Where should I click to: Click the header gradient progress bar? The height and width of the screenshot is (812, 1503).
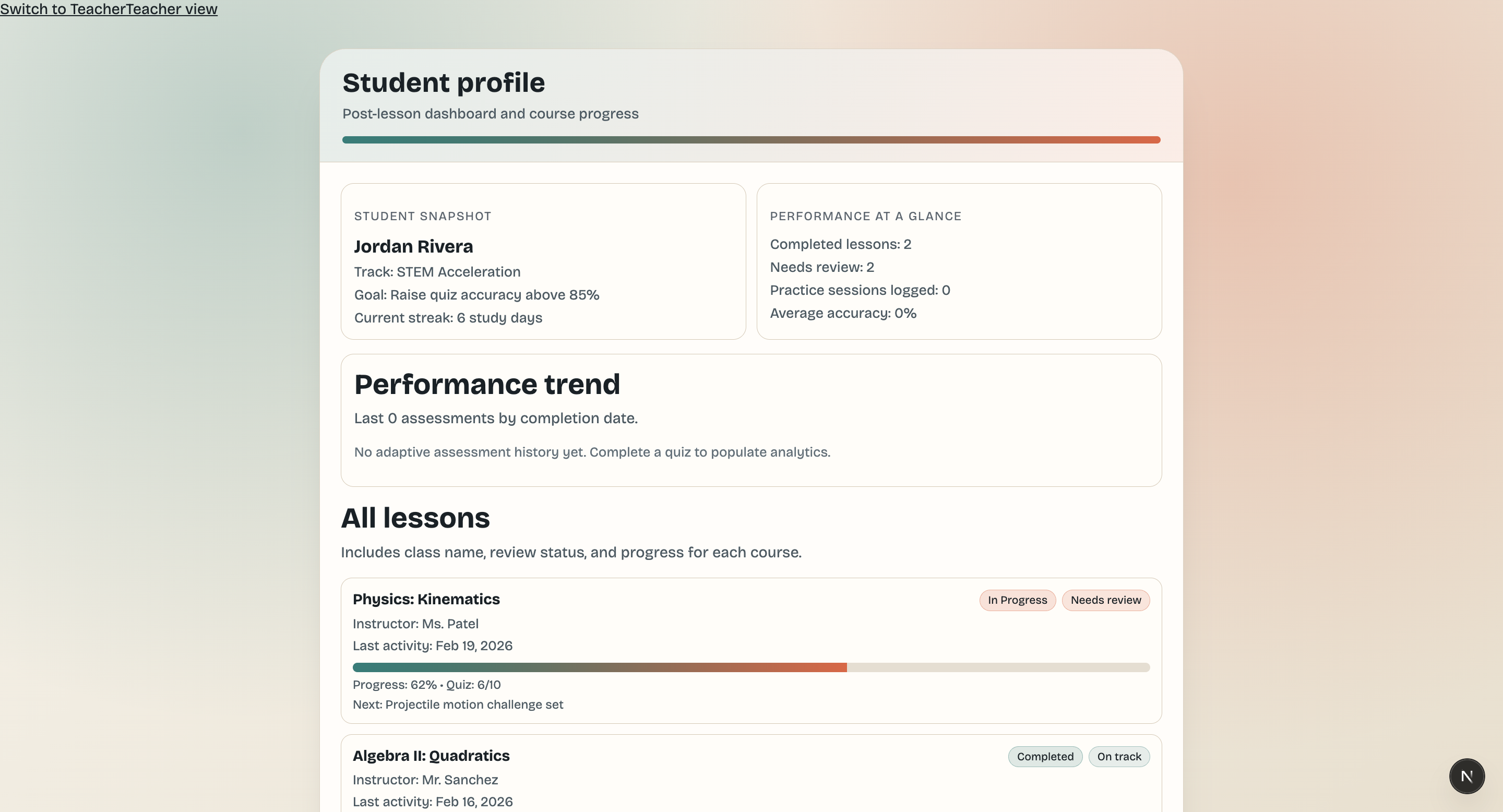click(x=751, y=140)
